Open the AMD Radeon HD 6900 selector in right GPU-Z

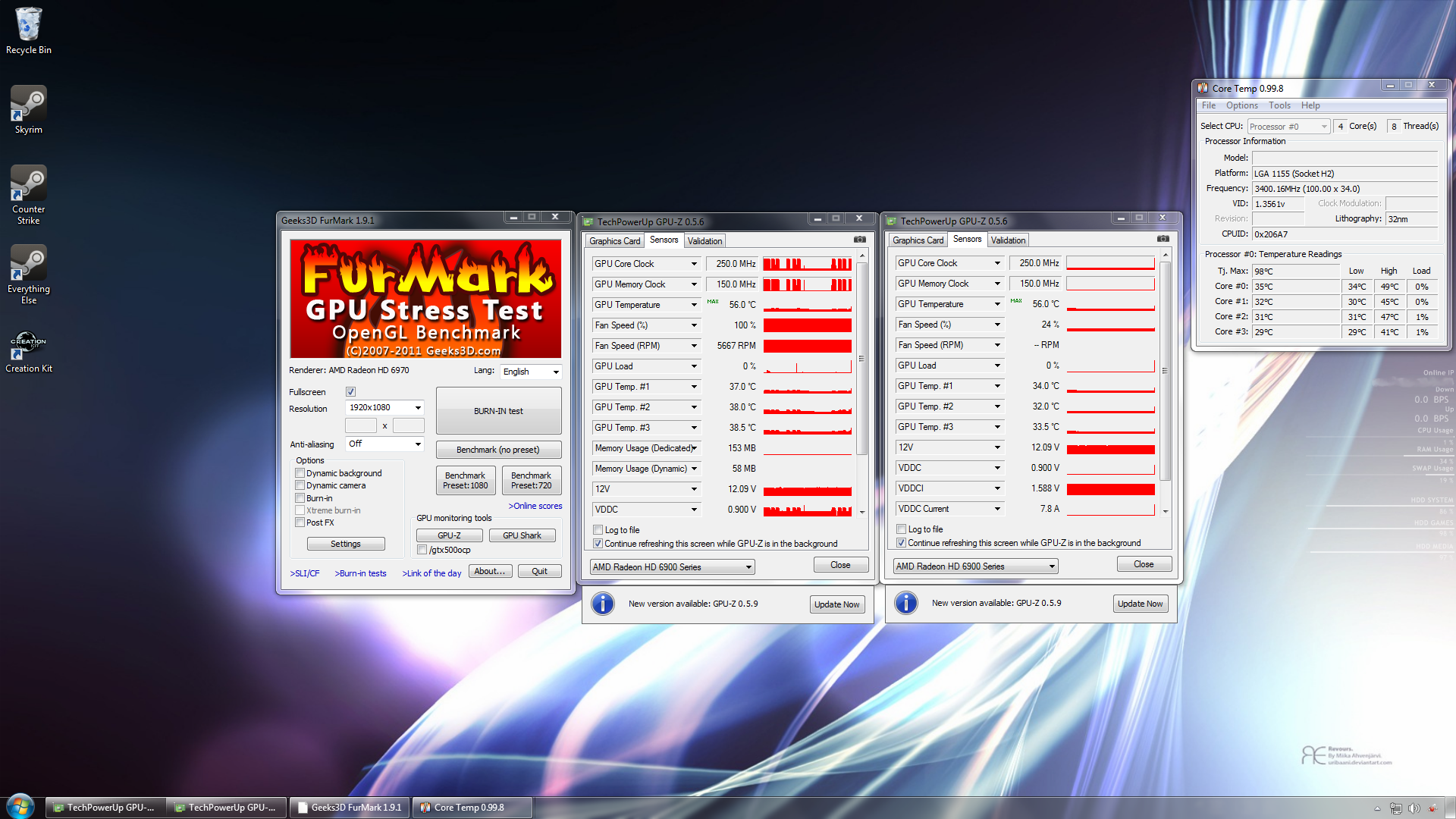(975, 566)
